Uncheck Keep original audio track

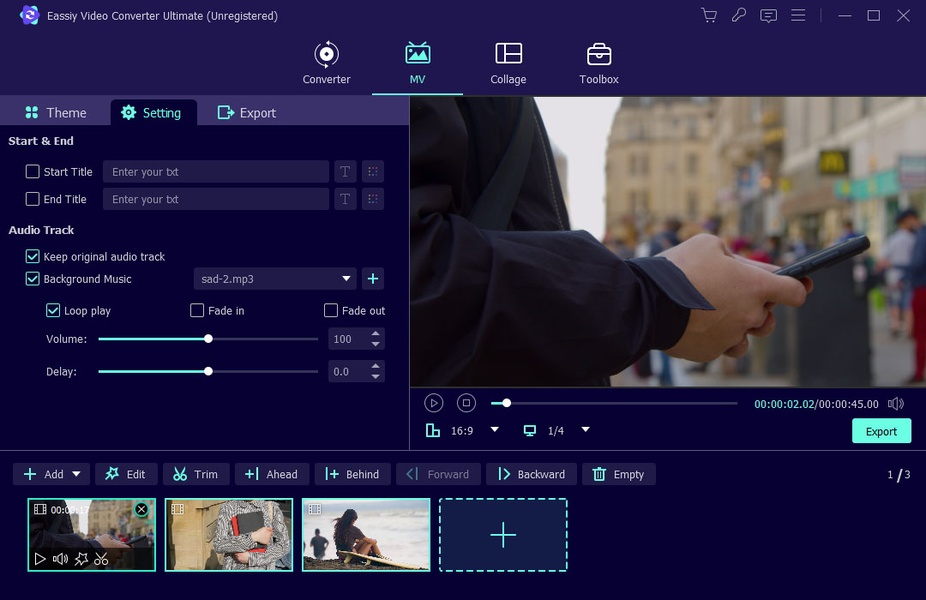point(33,257)
